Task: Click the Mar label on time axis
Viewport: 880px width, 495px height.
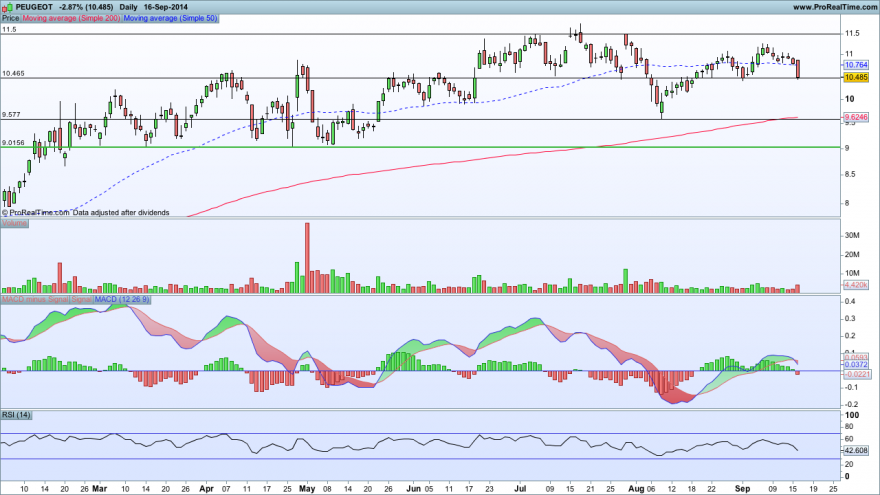Action: (x=99, y=489)
